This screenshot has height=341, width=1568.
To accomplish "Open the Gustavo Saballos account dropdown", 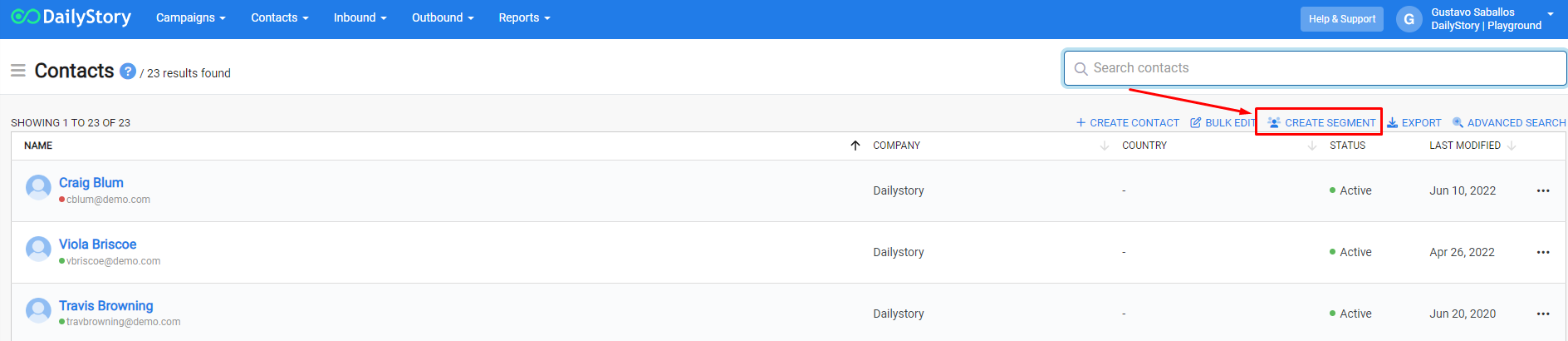I will click(1550, 14).
